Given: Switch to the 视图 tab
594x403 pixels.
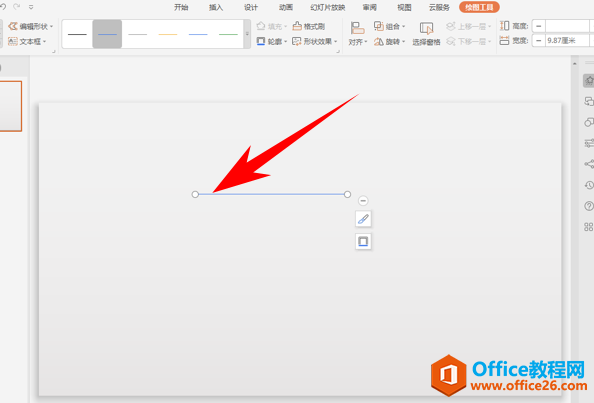Looking at the screenshot, I should (404, 7).
